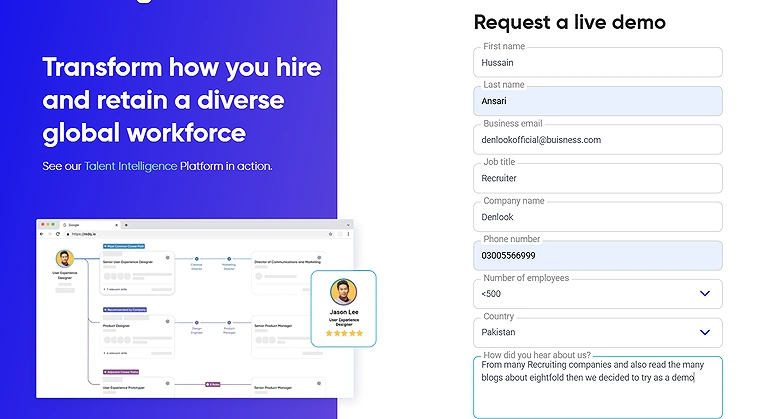The image size is (768, 419).
Task: Focus the Phone number input field
Action: [598, 255]
